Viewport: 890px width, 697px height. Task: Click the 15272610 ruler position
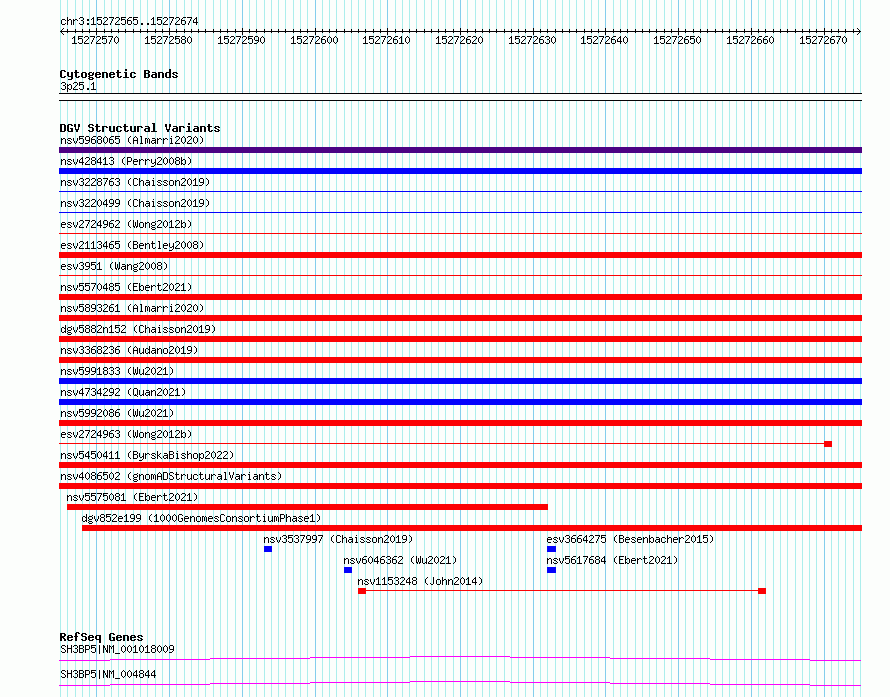[x=386, y=40]
